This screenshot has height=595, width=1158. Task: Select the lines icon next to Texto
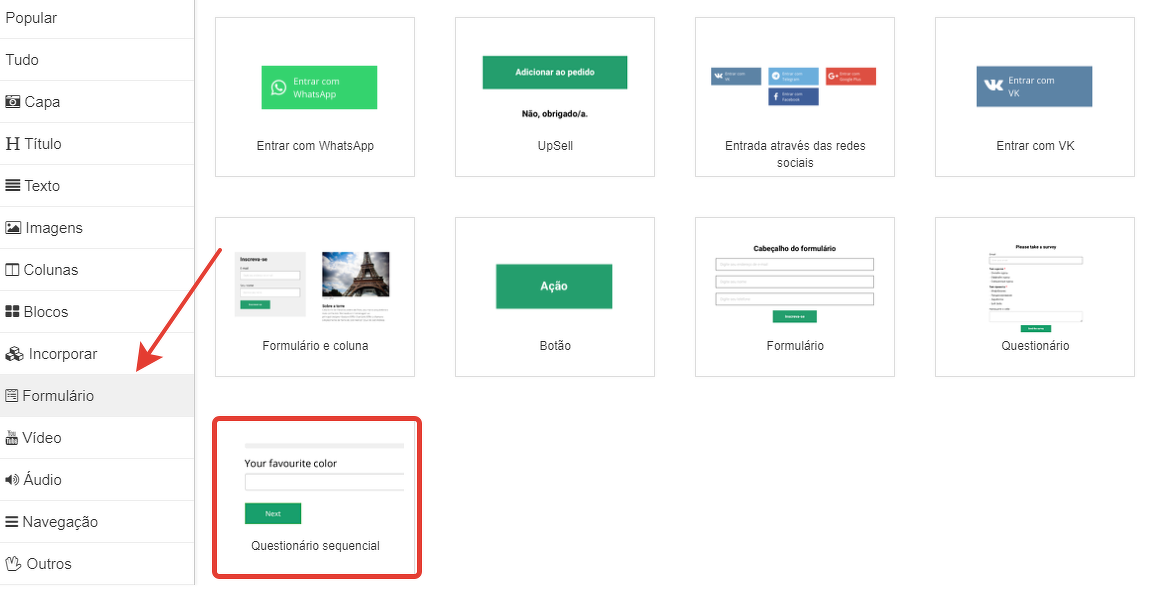[13, 186]
